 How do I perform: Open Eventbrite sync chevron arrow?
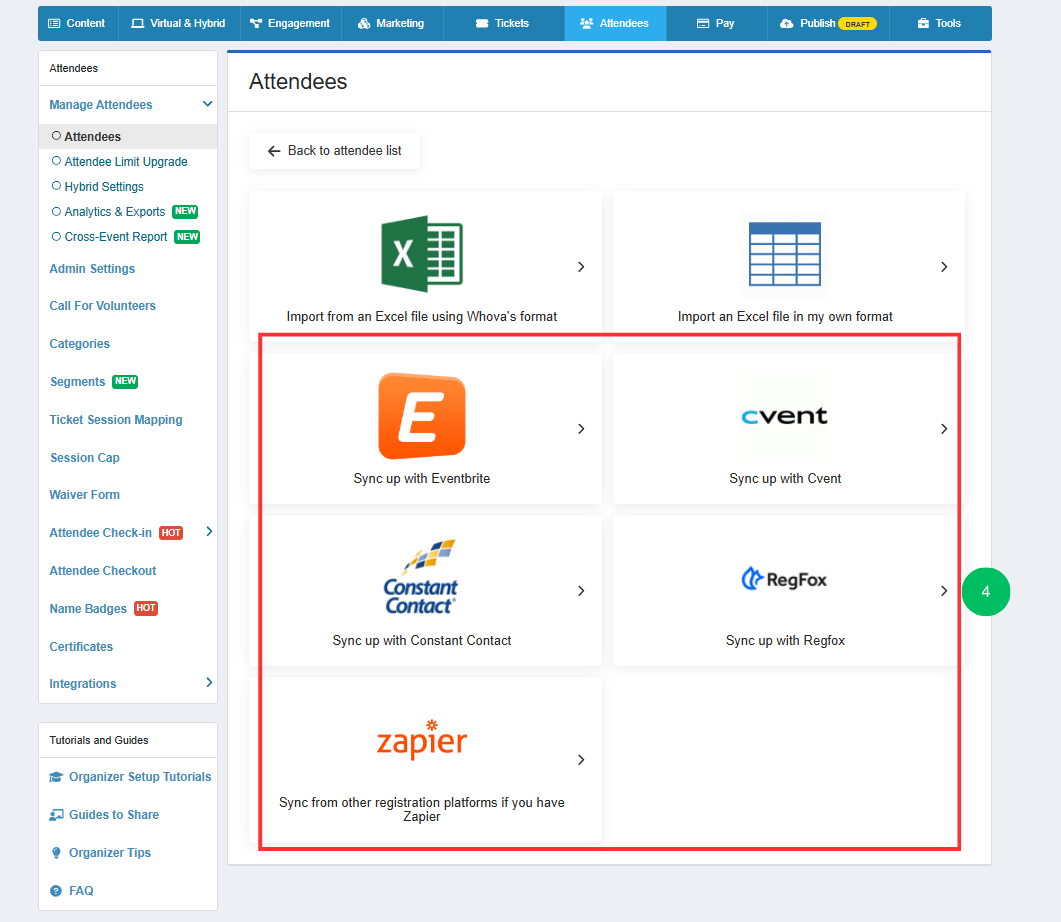[x=581, y=429]
